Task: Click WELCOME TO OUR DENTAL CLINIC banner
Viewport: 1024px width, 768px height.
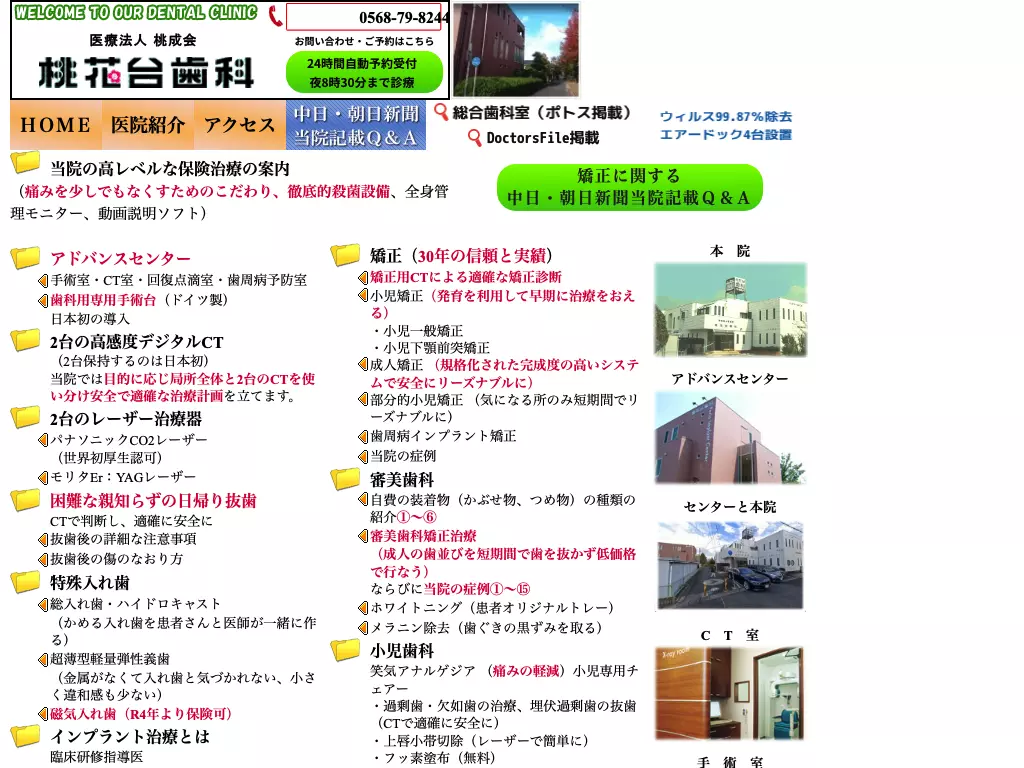Action: [x=136, y=12]
